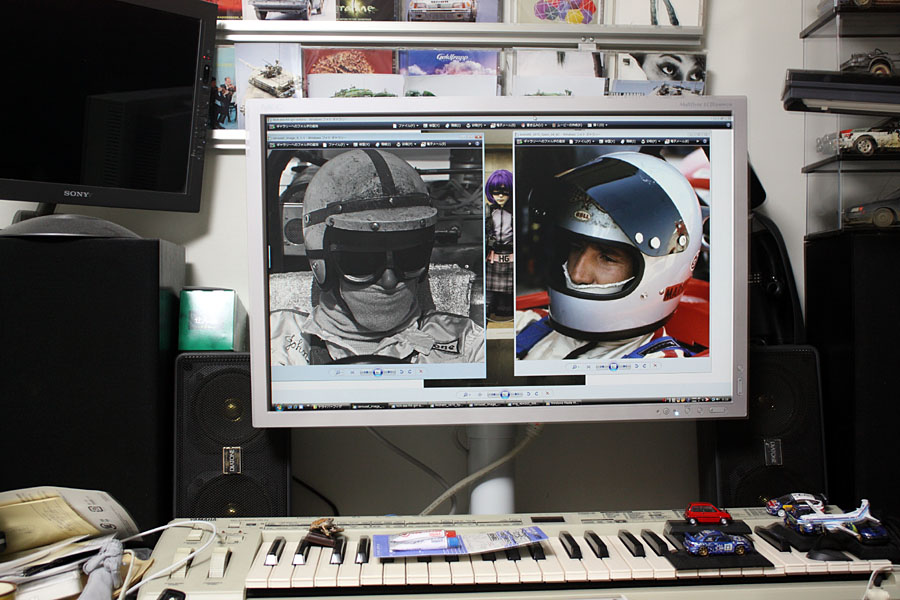Viewport: 900px width, 600px height.
Task: Expand Open menu in the back gallery window
Action: coord(598,125)
